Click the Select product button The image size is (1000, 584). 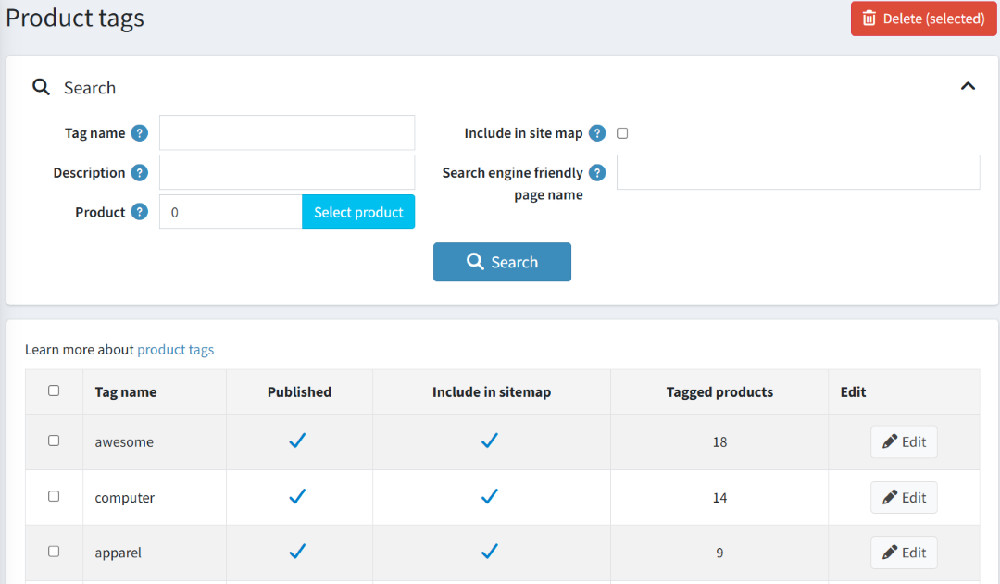[x=358, y=211]
